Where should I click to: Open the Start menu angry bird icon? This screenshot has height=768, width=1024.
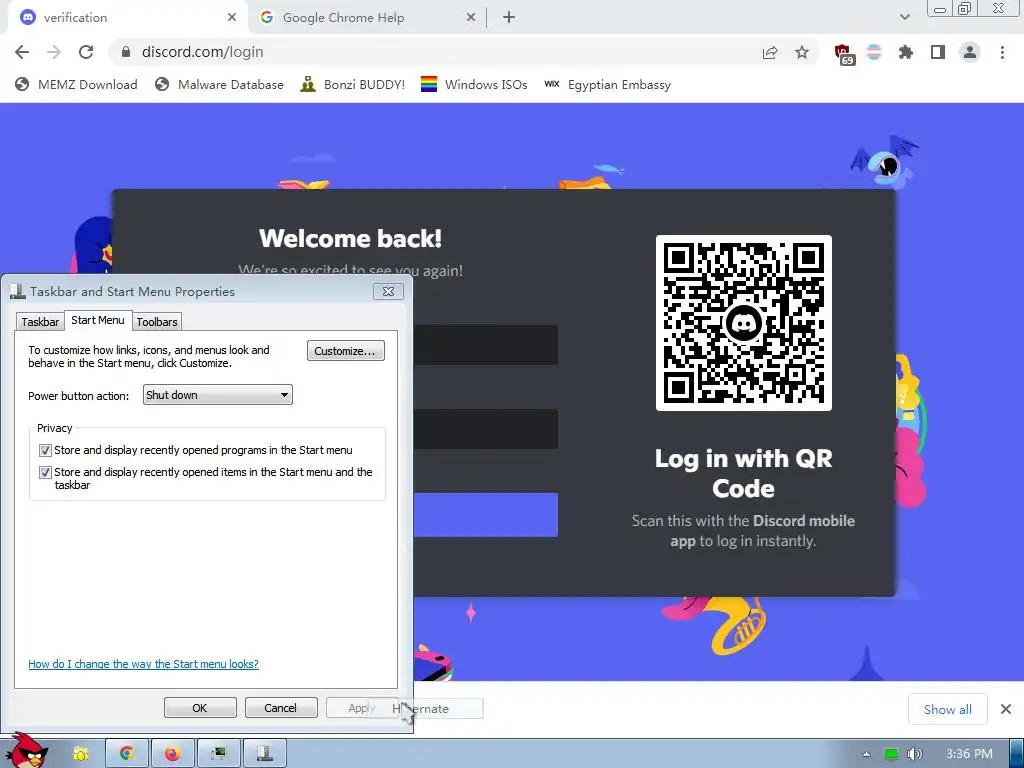click(x=26, y=751)
